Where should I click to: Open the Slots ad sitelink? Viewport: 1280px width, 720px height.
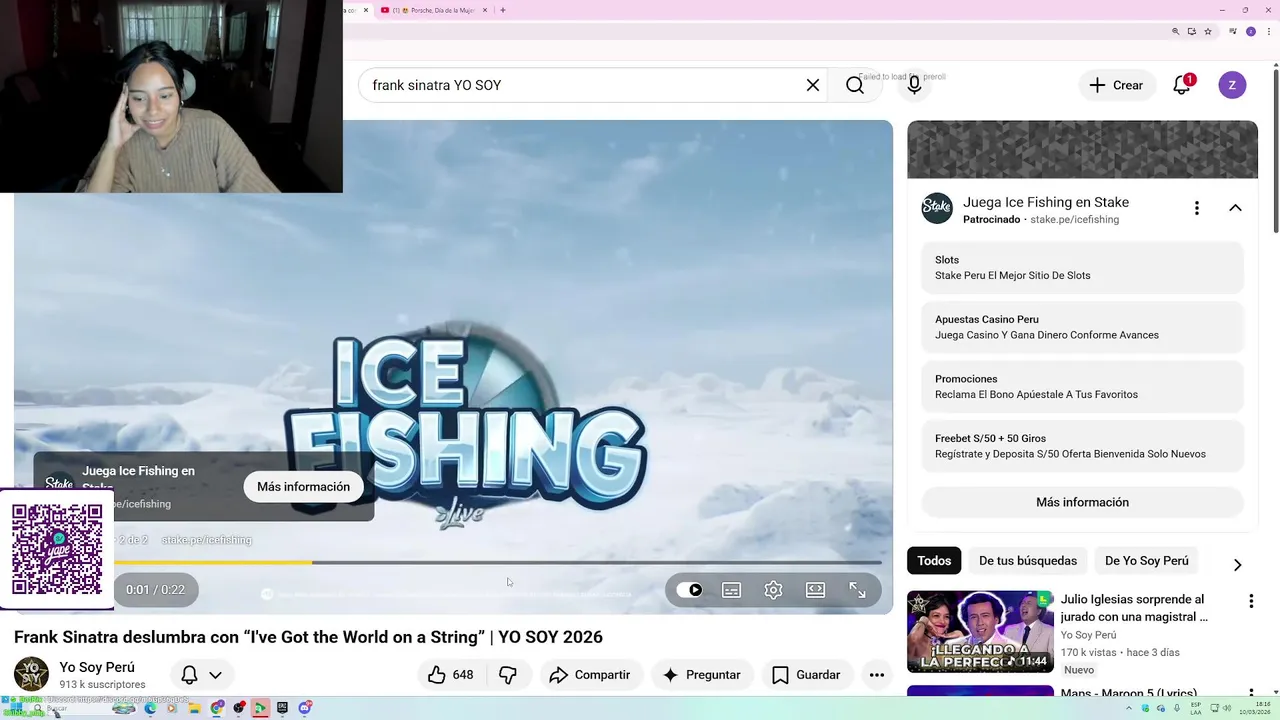coord(1082,267)
